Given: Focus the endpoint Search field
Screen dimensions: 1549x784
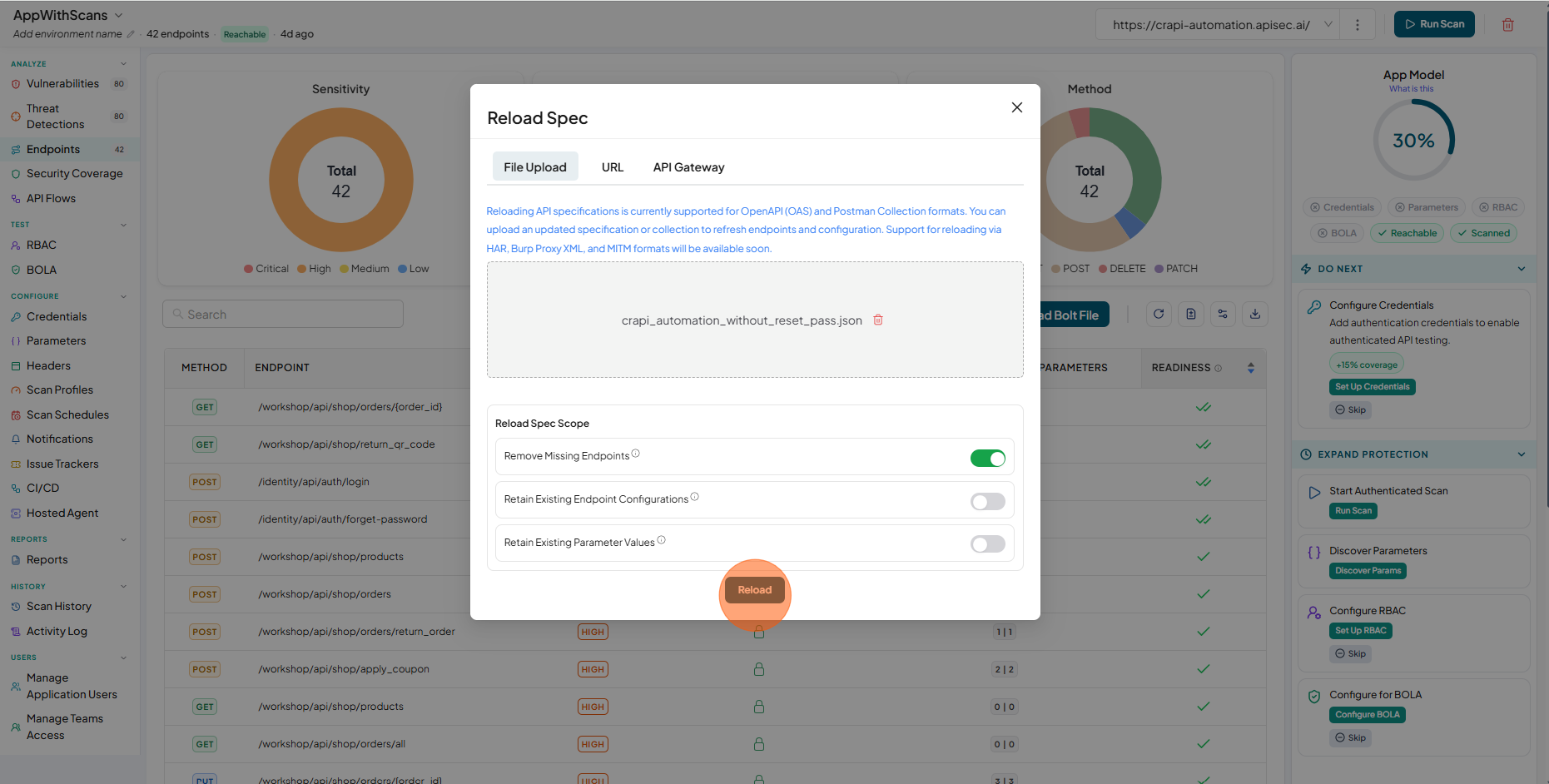Looking at the screenshot, I should pyautogui.click(x=283, y=315).
